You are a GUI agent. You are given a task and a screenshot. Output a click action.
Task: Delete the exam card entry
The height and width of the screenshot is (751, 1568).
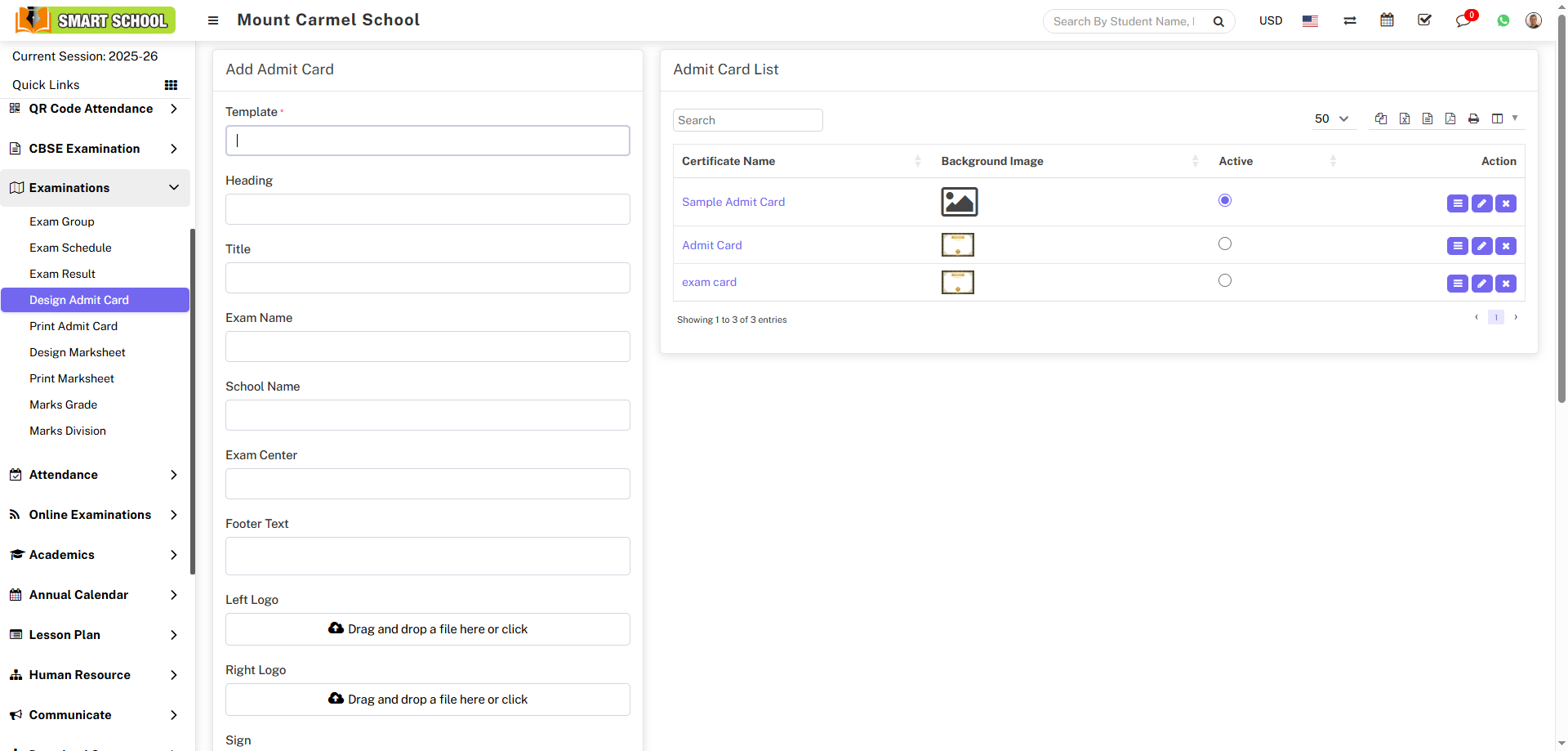[x=1506, y=284]
